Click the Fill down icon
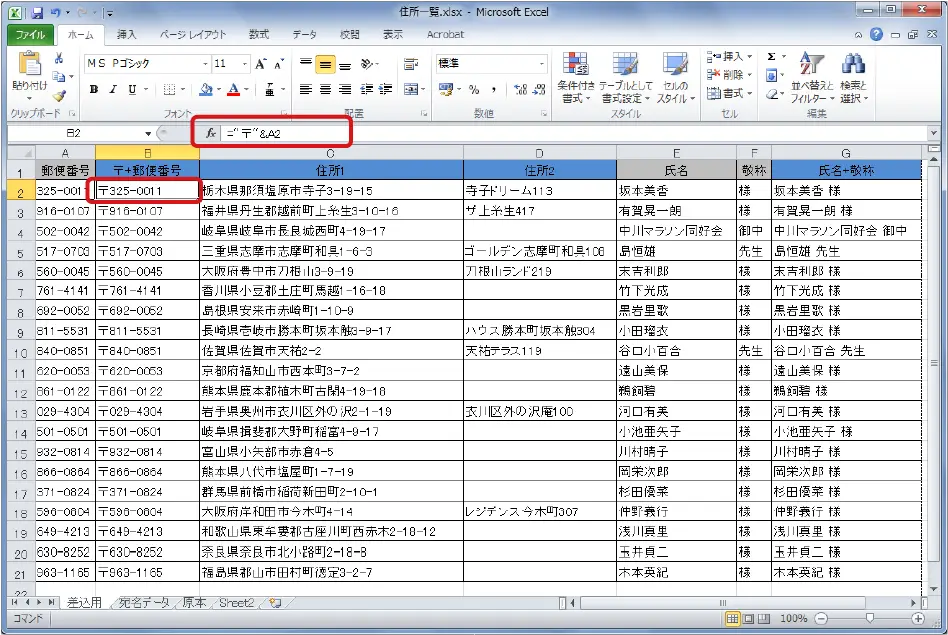 [771, 75]
